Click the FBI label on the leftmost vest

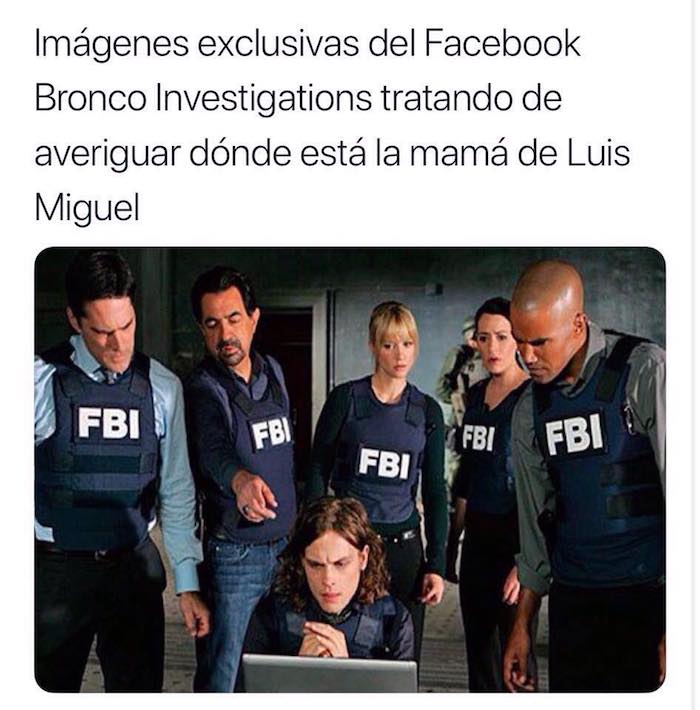(x=109, y=423)
